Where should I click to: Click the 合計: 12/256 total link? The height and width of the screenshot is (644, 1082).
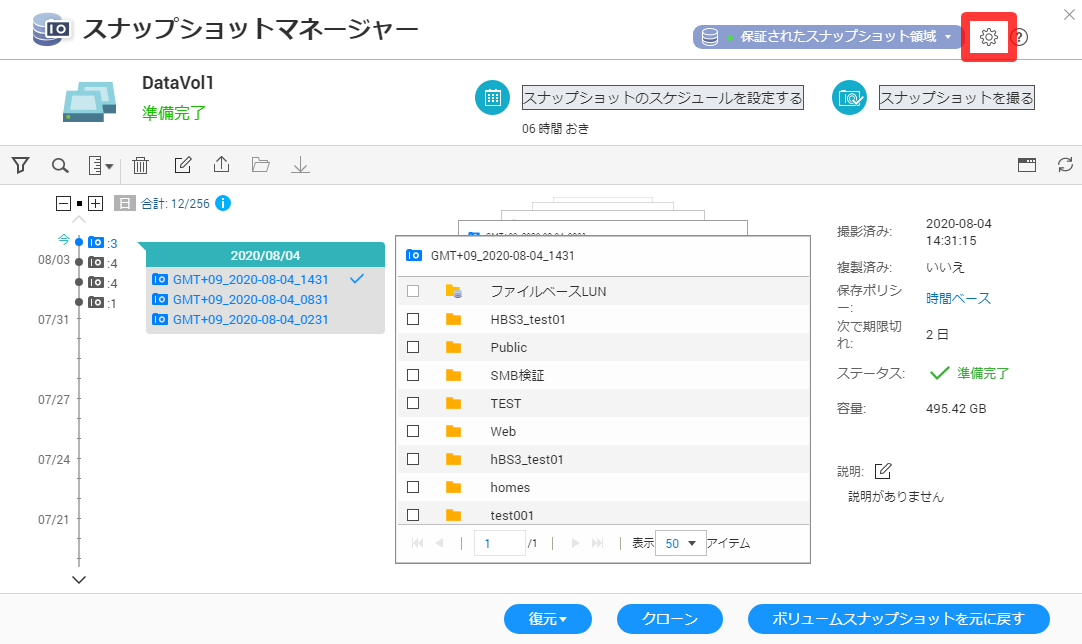pyautogui.click(x=175, y=204)
